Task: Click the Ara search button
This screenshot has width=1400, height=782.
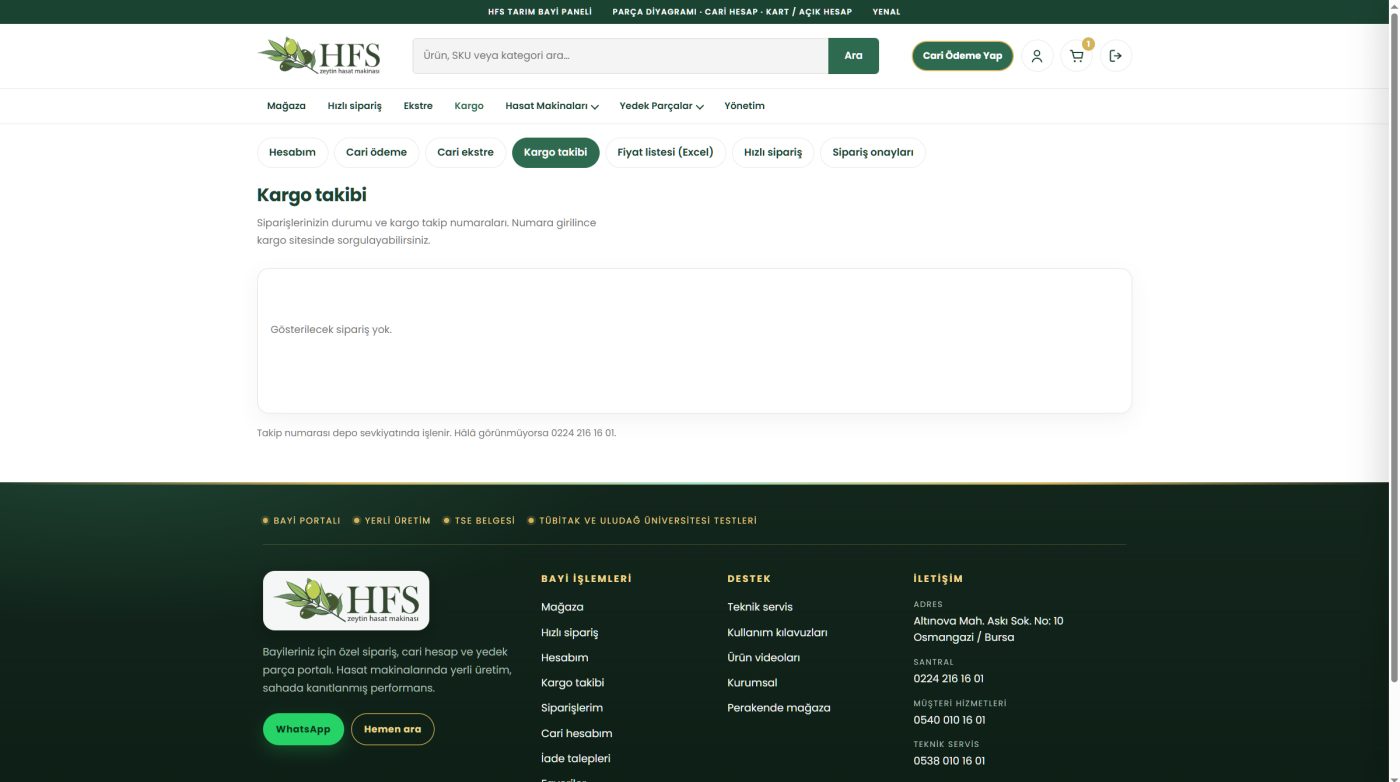Action: tap(853, 56)
